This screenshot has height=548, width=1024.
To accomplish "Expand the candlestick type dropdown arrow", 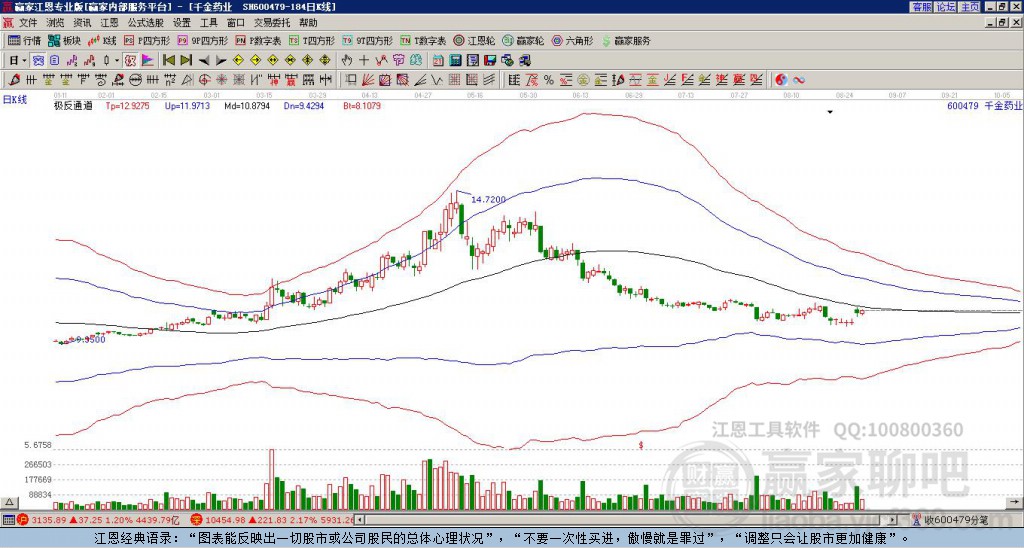I will [x=117, y=61].
